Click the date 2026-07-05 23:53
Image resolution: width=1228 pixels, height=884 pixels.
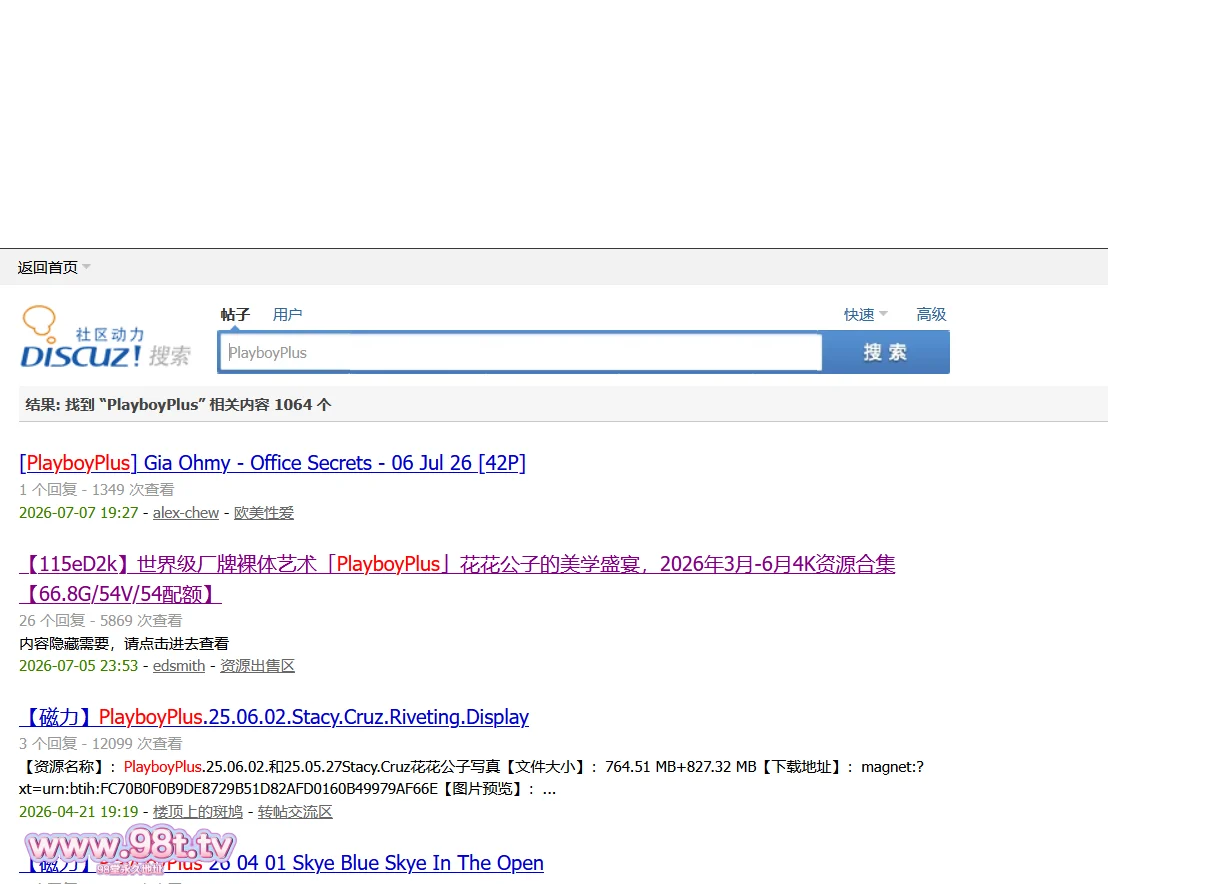point(79,666)
